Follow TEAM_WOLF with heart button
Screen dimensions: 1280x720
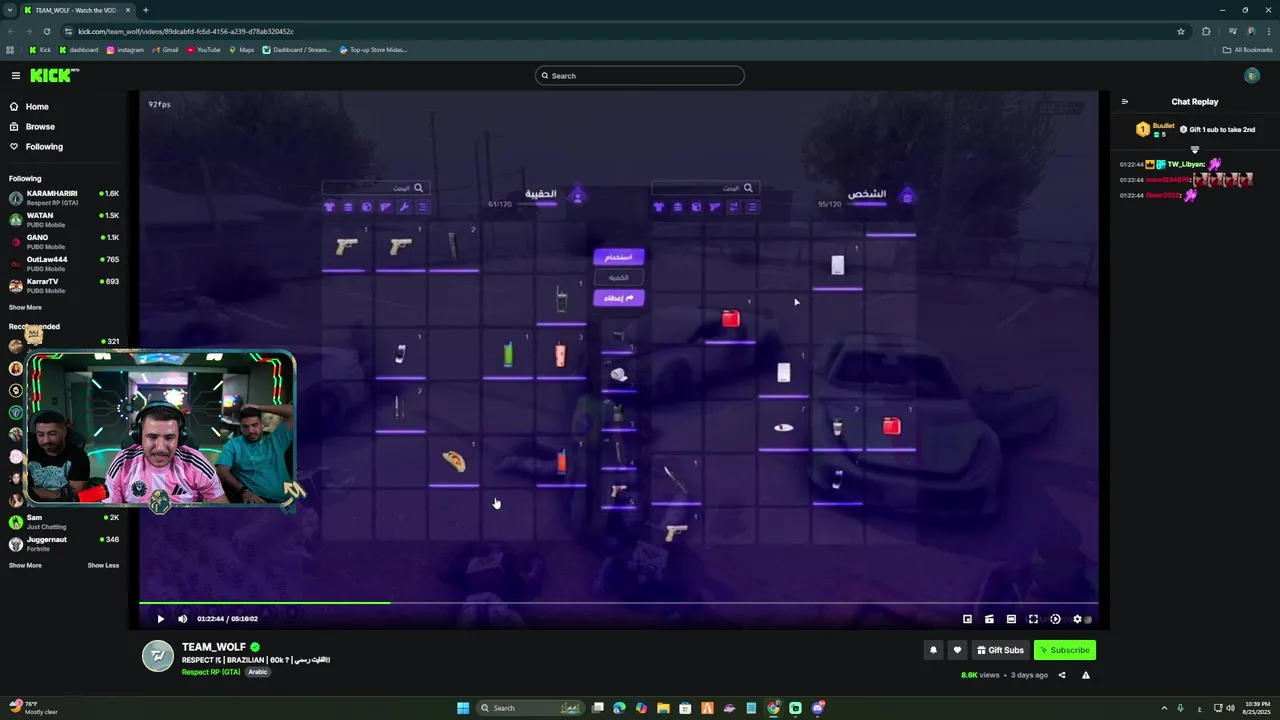(x=957, y=650)
